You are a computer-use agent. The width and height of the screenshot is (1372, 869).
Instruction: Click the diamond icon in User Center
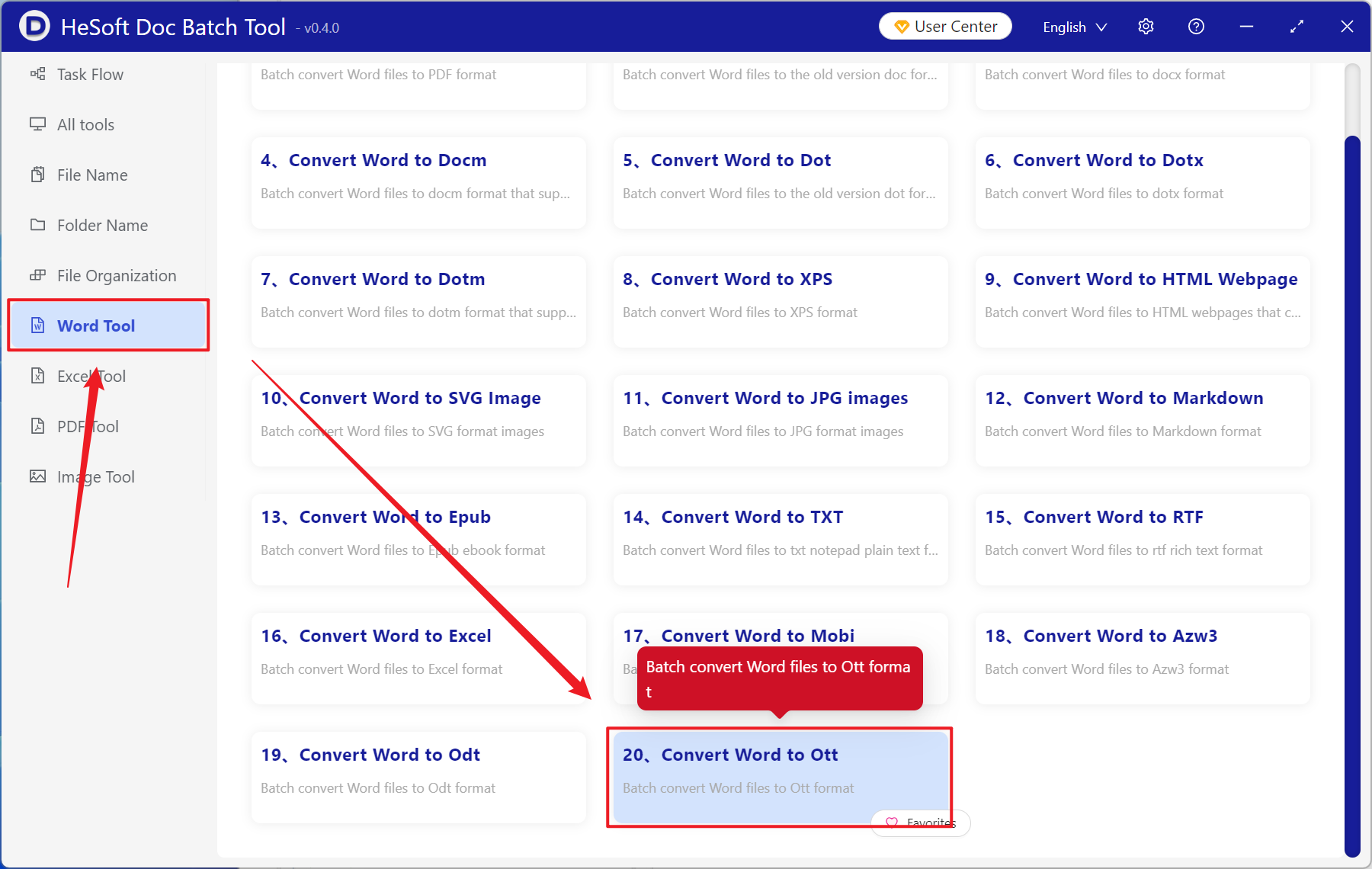tap(901, 27)
